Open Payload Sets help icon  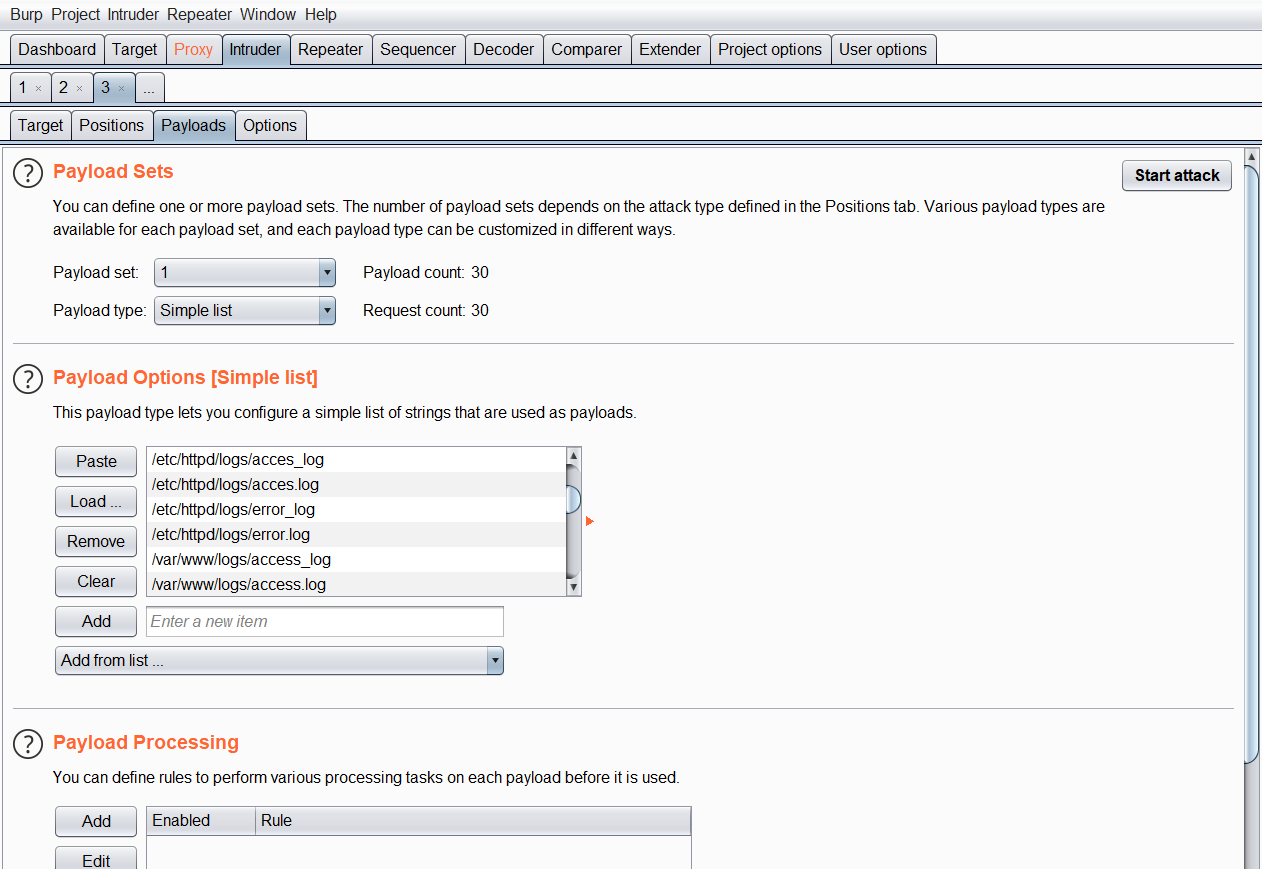tap(28, 173)
